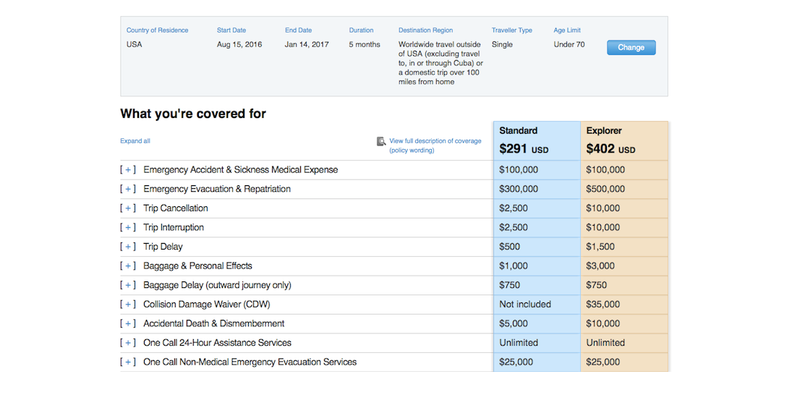Click the USA country value
This screenshot has width=800, height=395.
[x=134, y=44]
